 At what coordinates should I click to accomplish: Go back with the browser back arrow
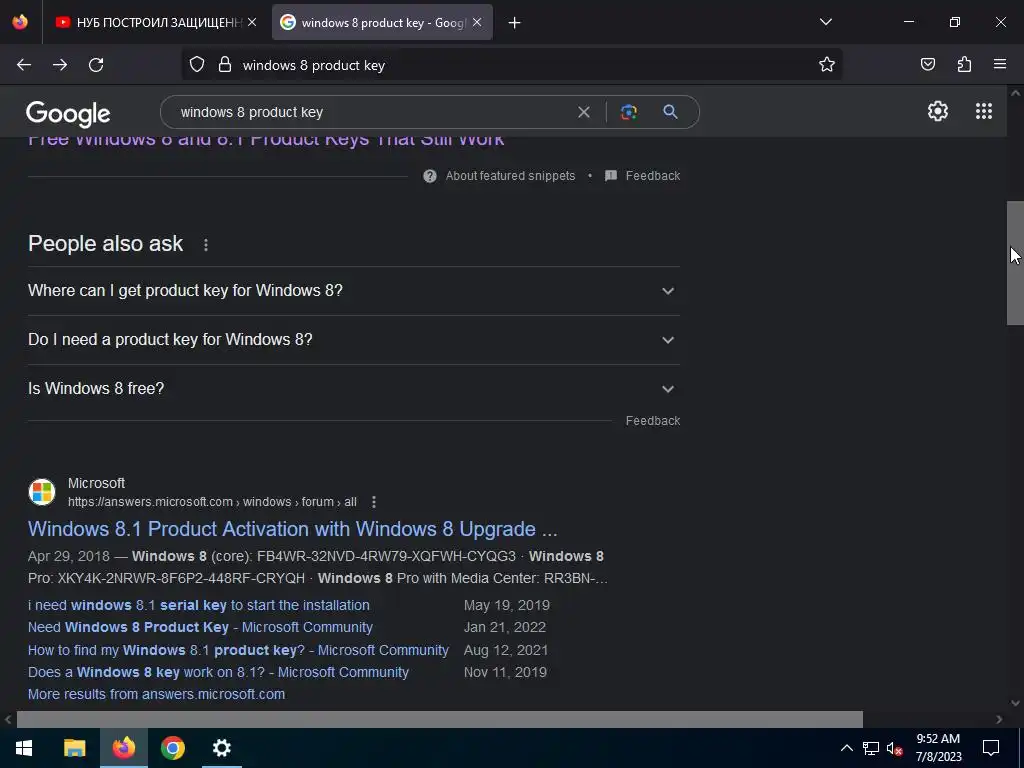24,65
